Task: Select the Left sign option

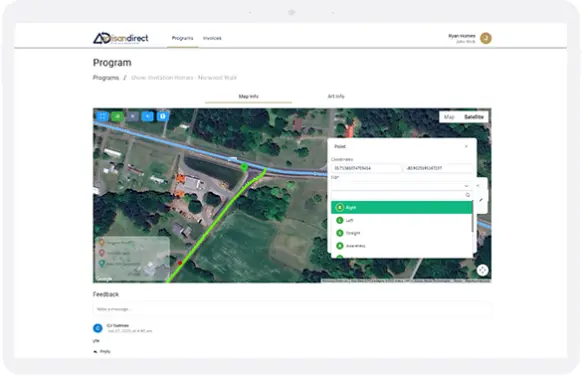Action: click(x=402, y=220)
